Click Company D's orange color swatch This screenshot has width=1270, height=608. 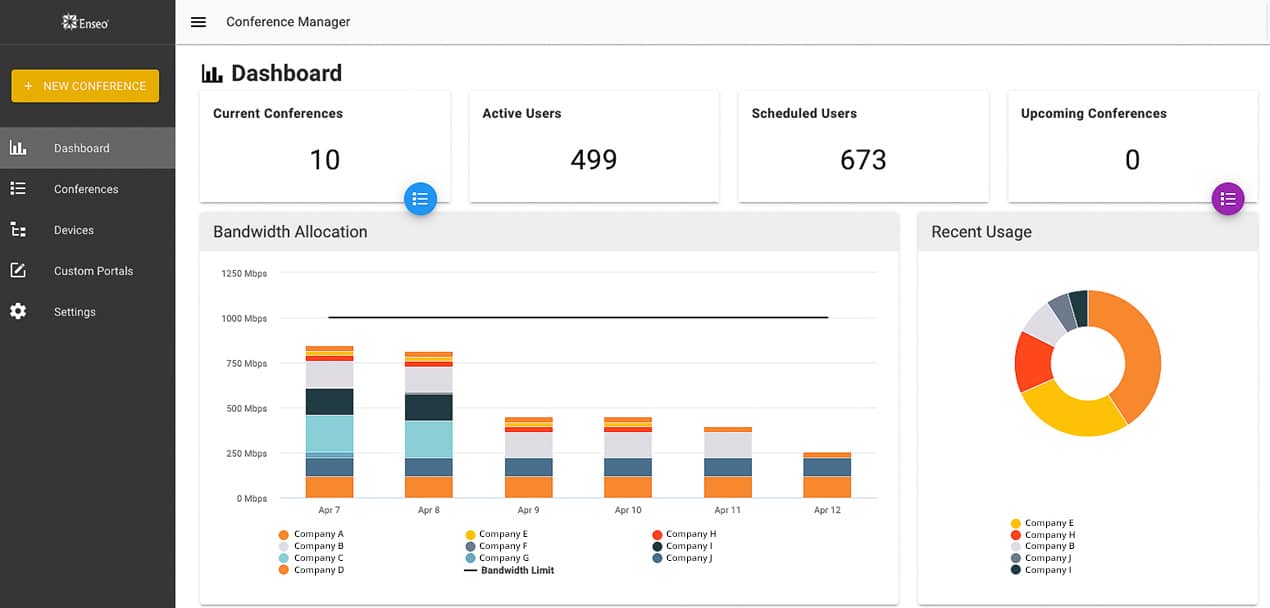(285, 569)
